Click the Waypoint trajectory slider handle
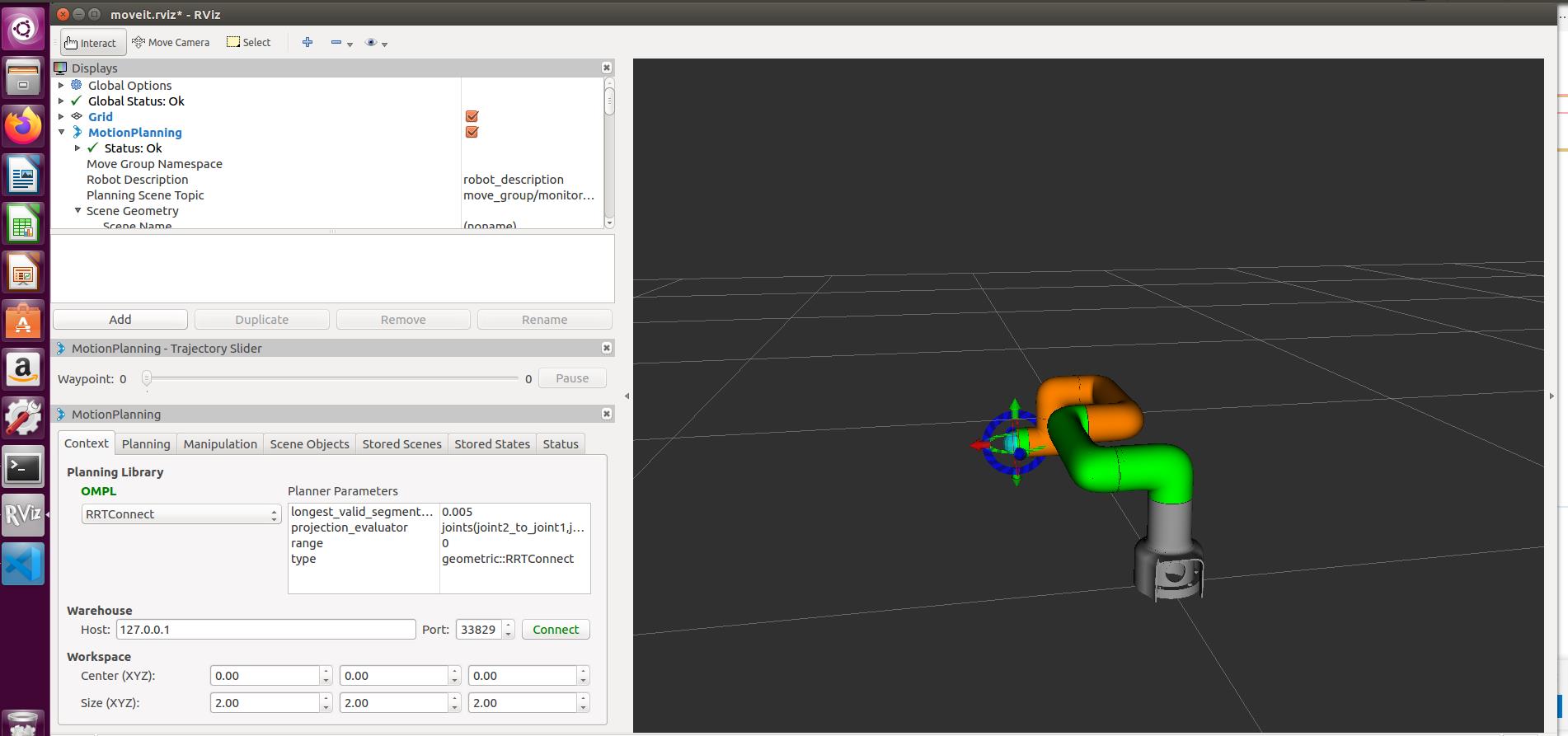 click(x=147, y=379)
